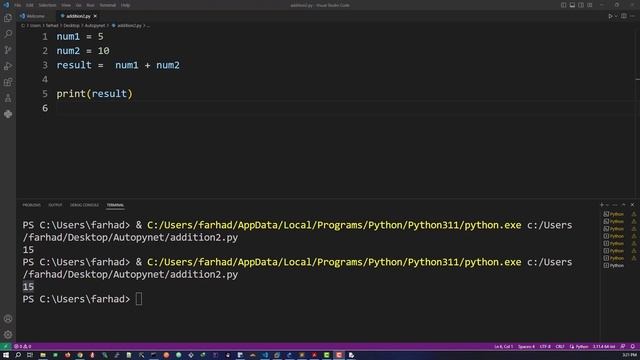The height and width of the screenshot is (360, 640).
Task: Open the terminal panel more actions menu
Action: point(615,204)
